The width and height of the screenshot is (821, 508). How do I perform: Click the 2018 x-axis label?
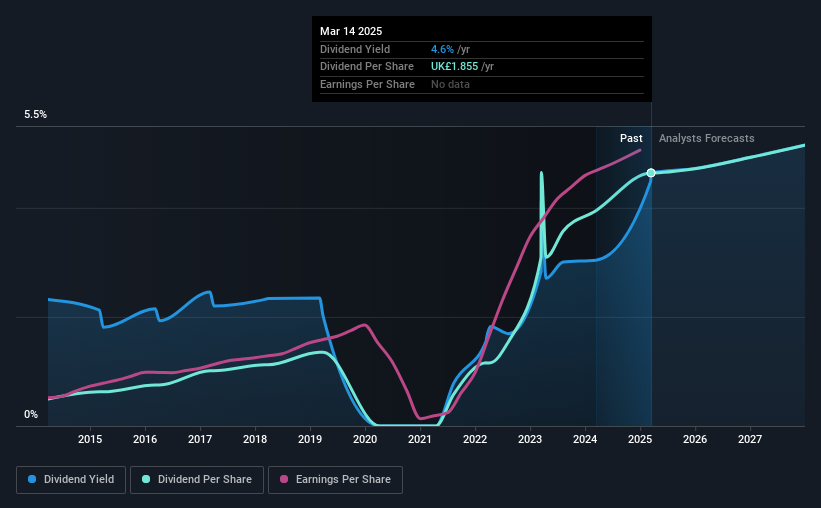tap(255, 439)
